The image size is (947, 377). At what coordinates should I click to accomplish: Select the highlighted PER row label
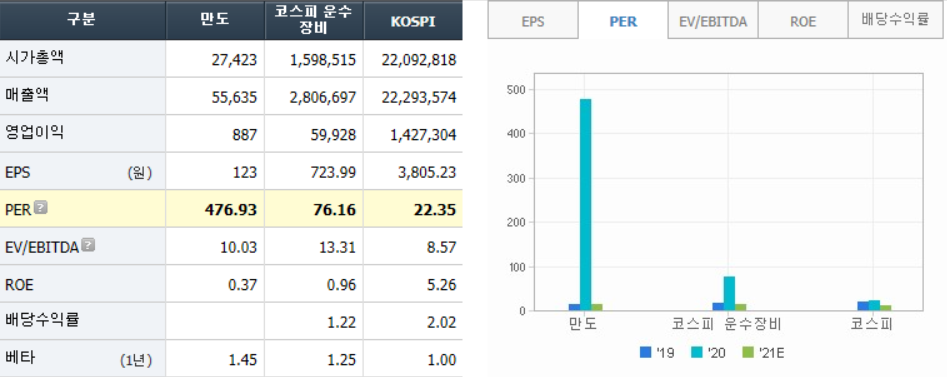pos(18,210)
